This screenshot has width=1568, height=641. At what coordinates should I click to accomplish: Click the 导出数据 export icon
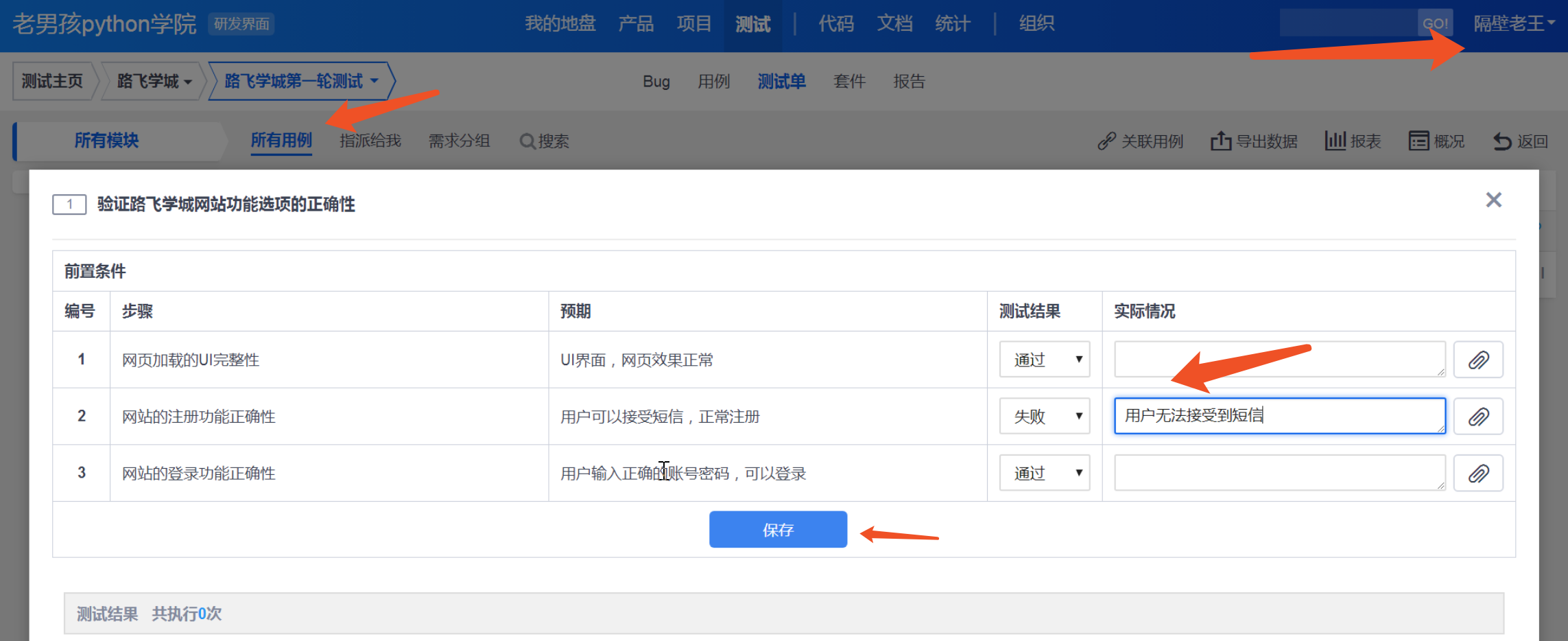click(1220, 141)
